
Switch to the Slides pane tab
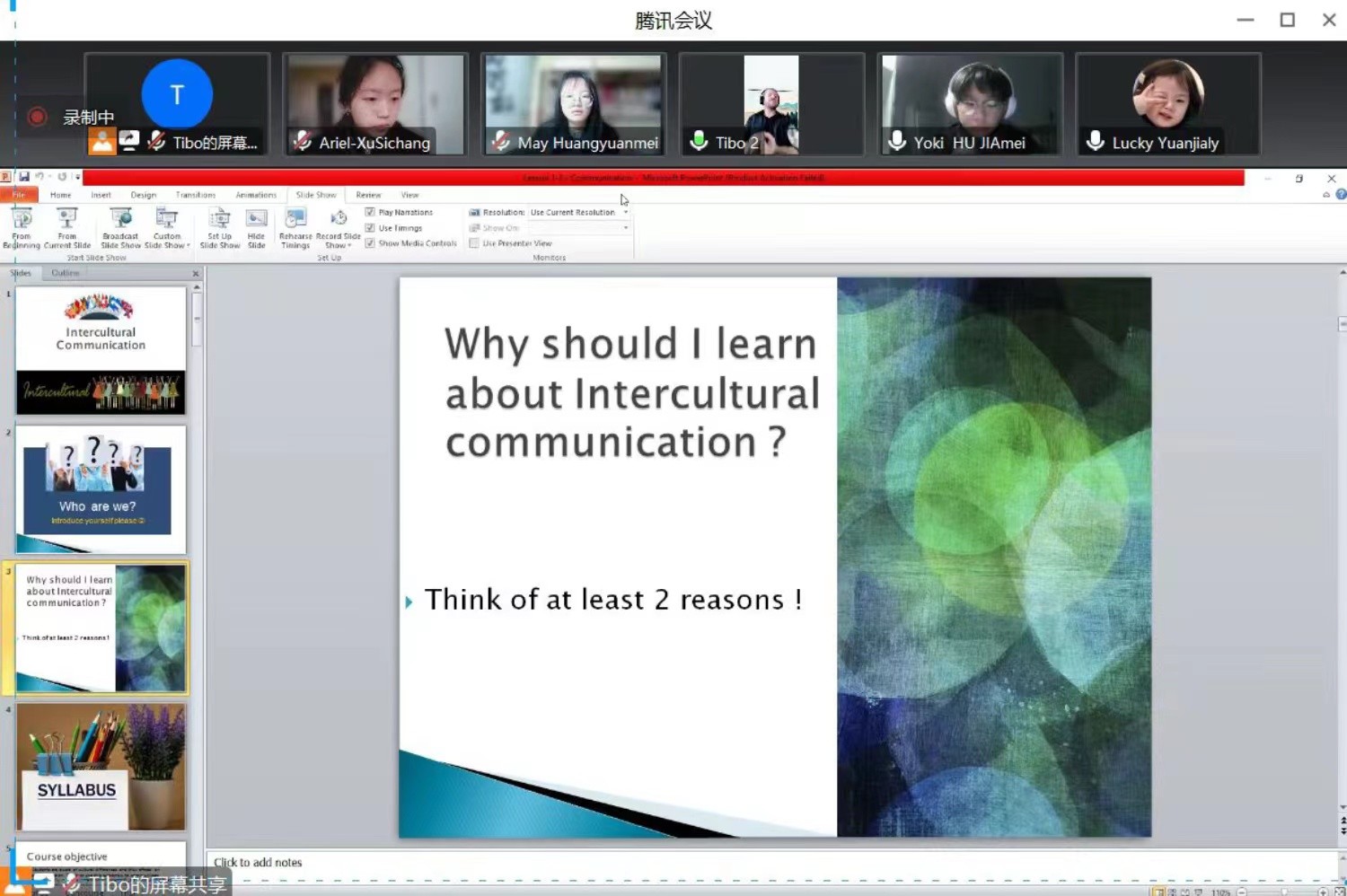20,273
